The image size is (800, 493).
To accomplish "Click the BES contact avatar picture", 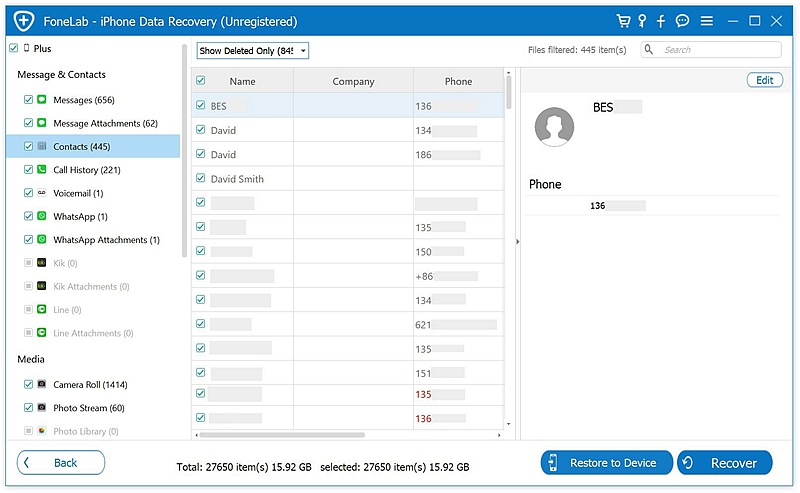I will (554, 127).
